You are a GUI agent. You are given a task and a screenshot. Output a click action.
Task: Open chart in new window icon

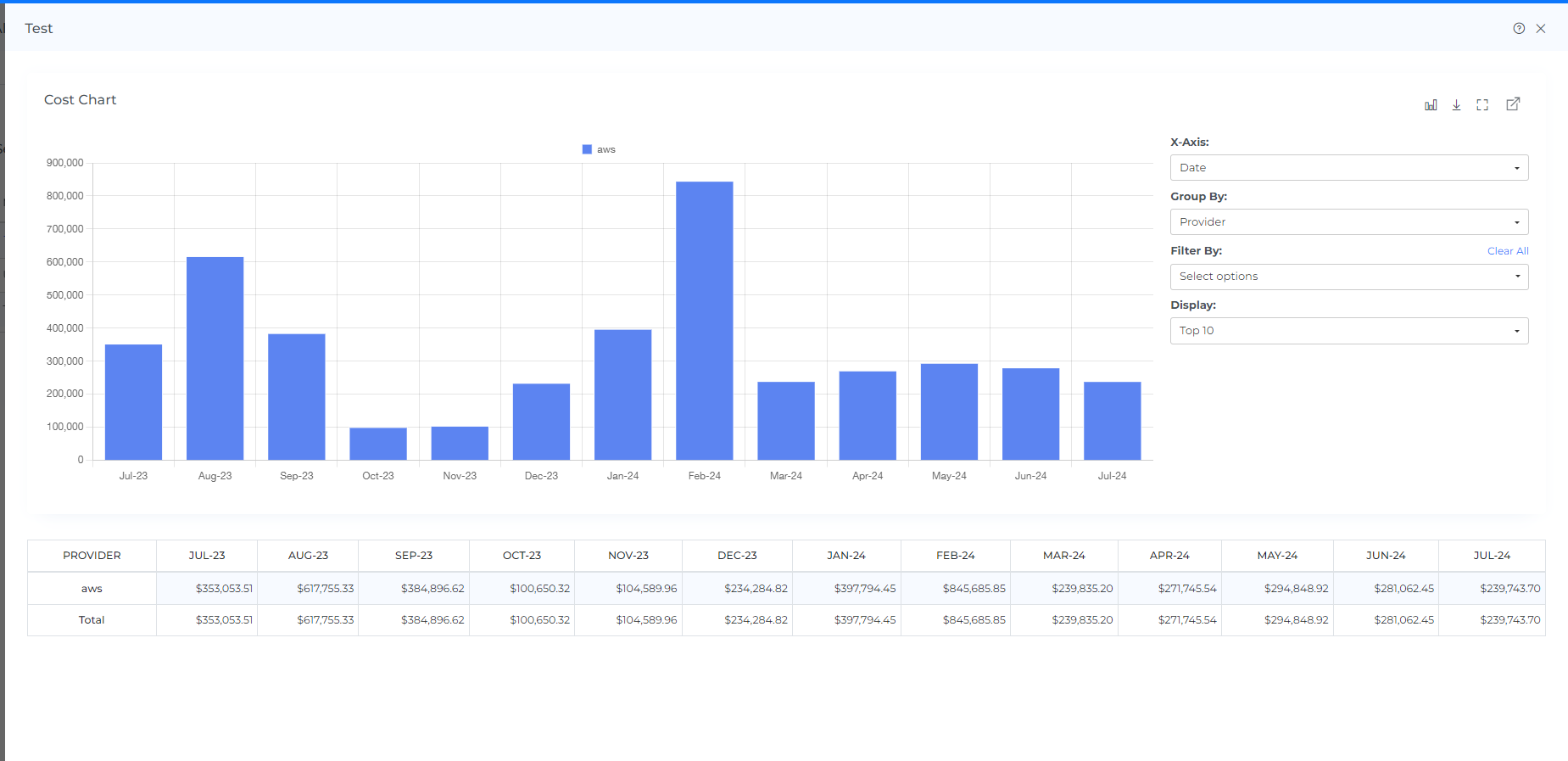(x=1513, y=104)
